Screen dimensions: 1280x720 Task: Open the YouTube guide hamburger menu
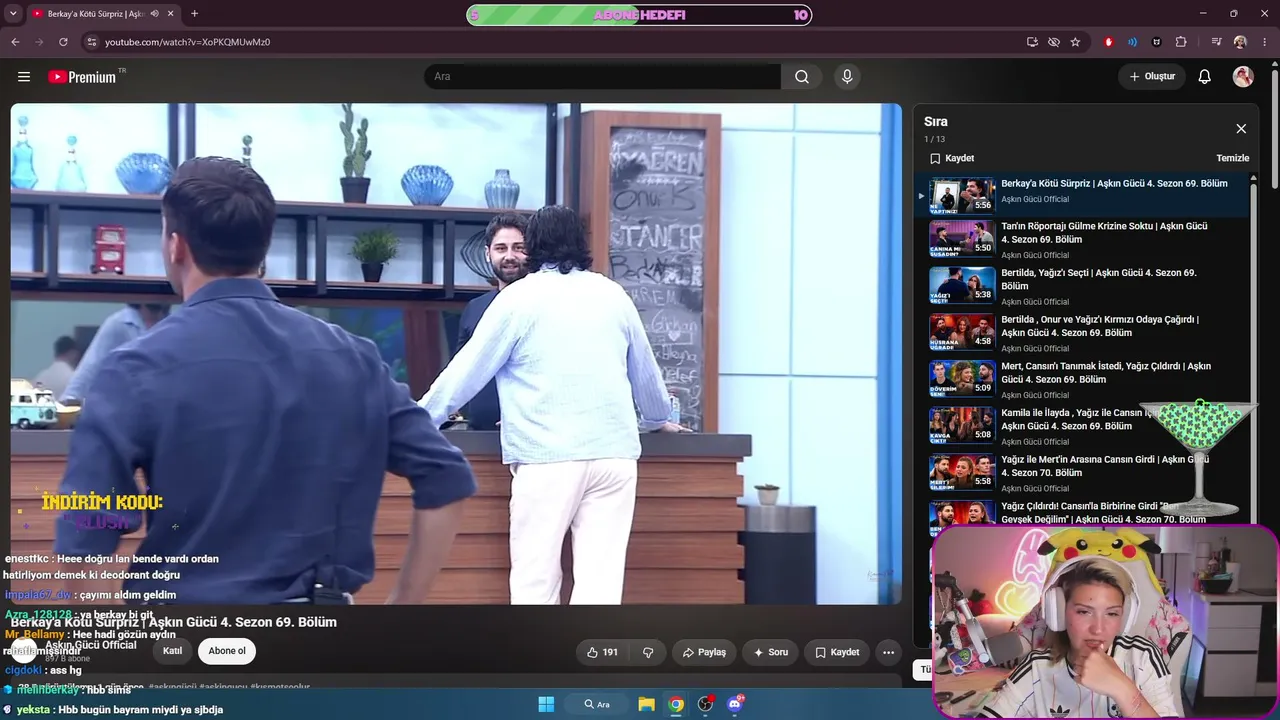(24, 77)
